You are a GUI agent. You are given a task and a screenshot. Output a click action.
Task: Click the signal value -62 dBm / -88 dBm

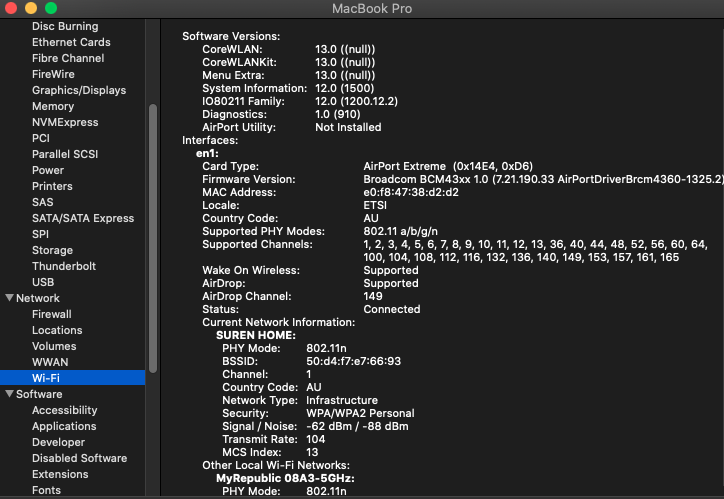357,427
